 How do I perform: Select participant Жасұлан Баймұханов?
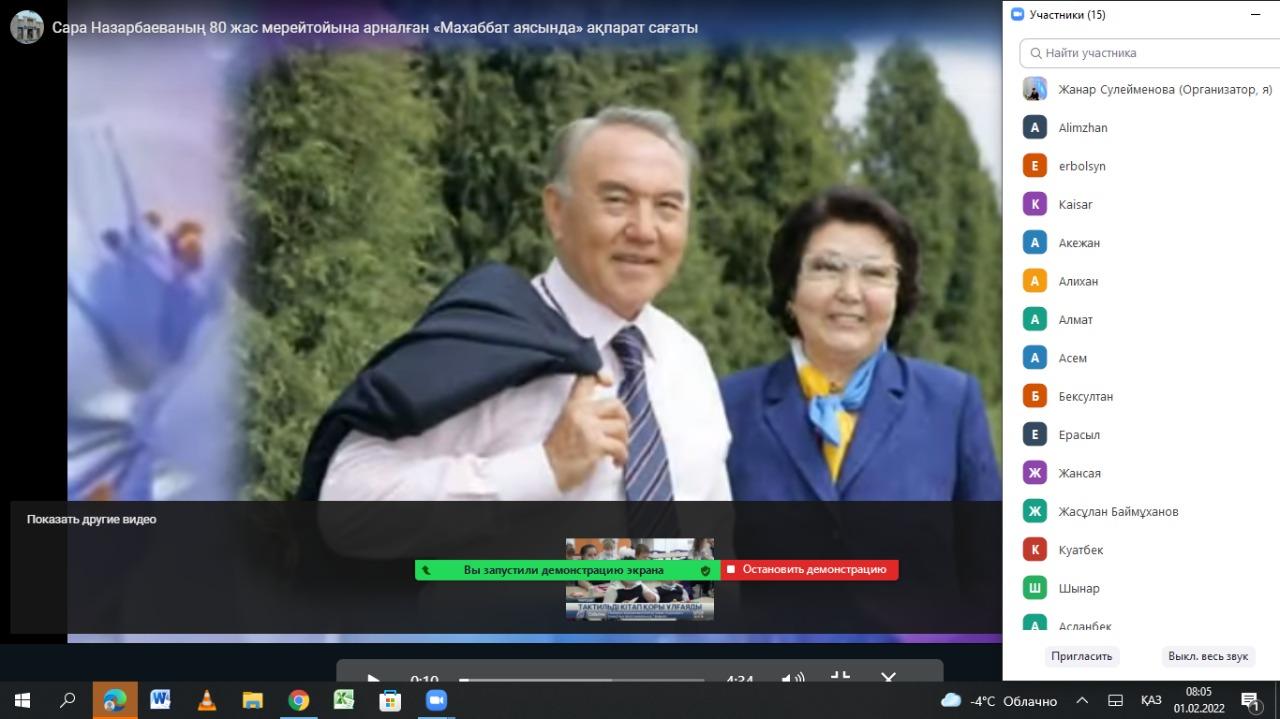(x=1118, y=512)
